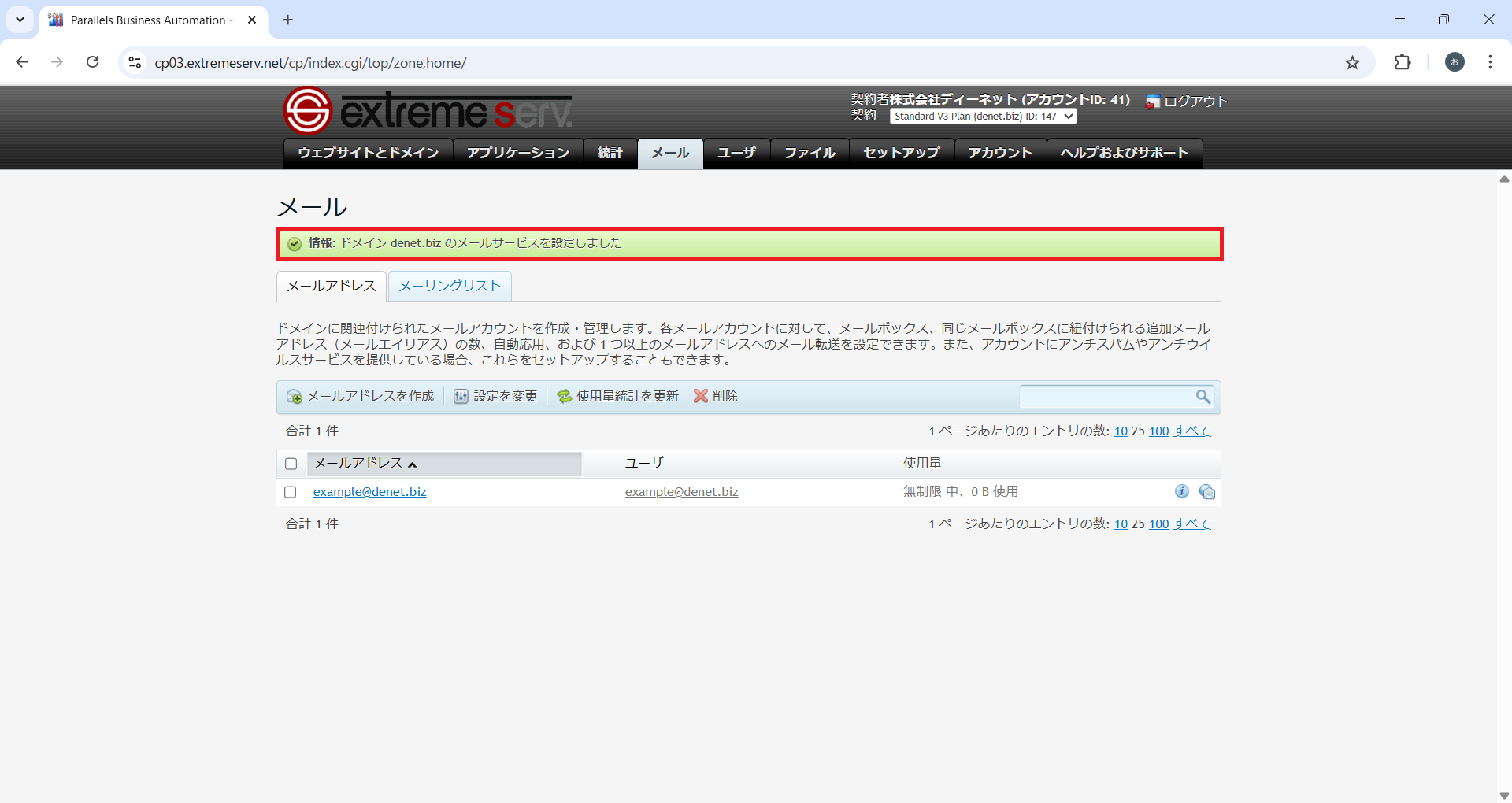Click the site information icon in address bar
This screenshot has height=803, width=1512.
pyautogui.click(x=135, y=62)
